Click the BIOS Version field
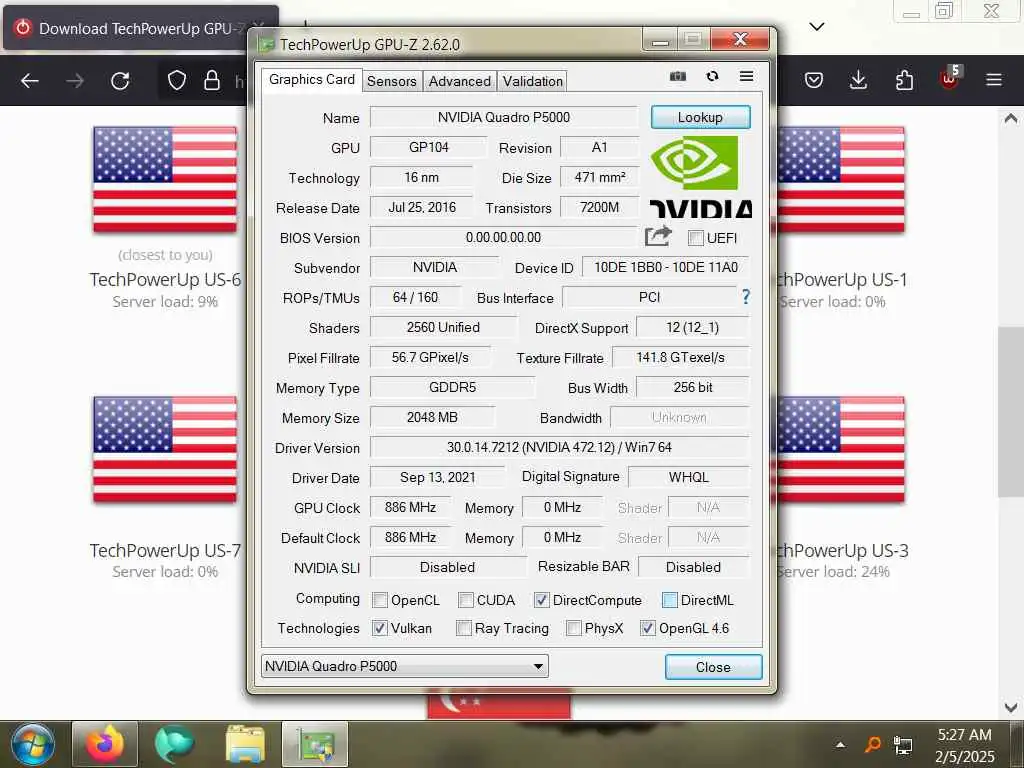Viewport: 1024px width, 768px height. [504, 237]
